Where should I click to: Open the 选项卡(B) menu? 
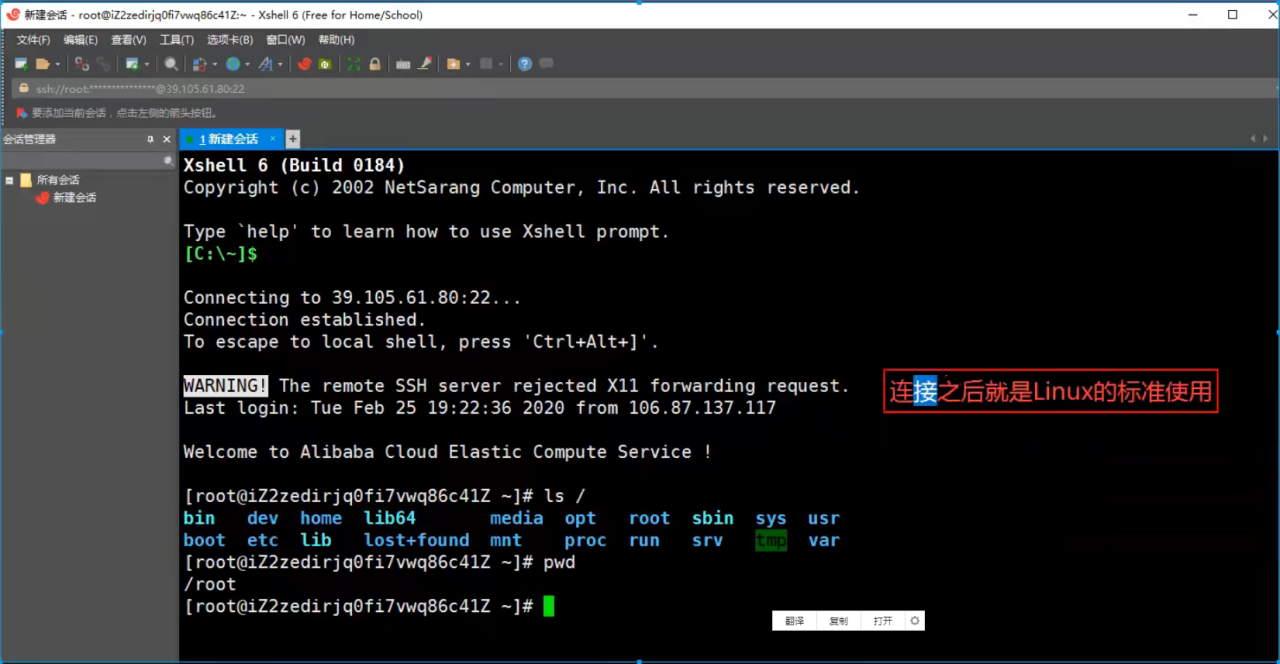pos(230,40)
